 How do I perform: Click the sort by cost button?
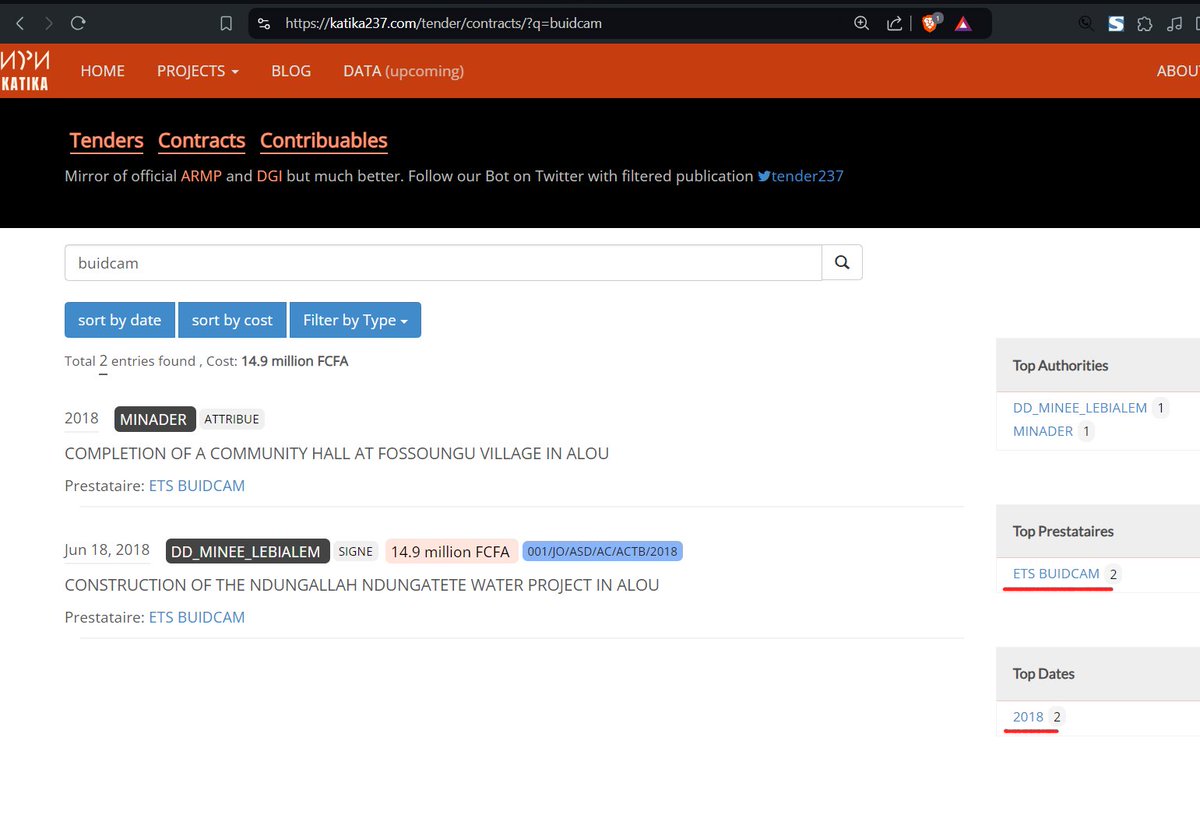coord(232,320)
